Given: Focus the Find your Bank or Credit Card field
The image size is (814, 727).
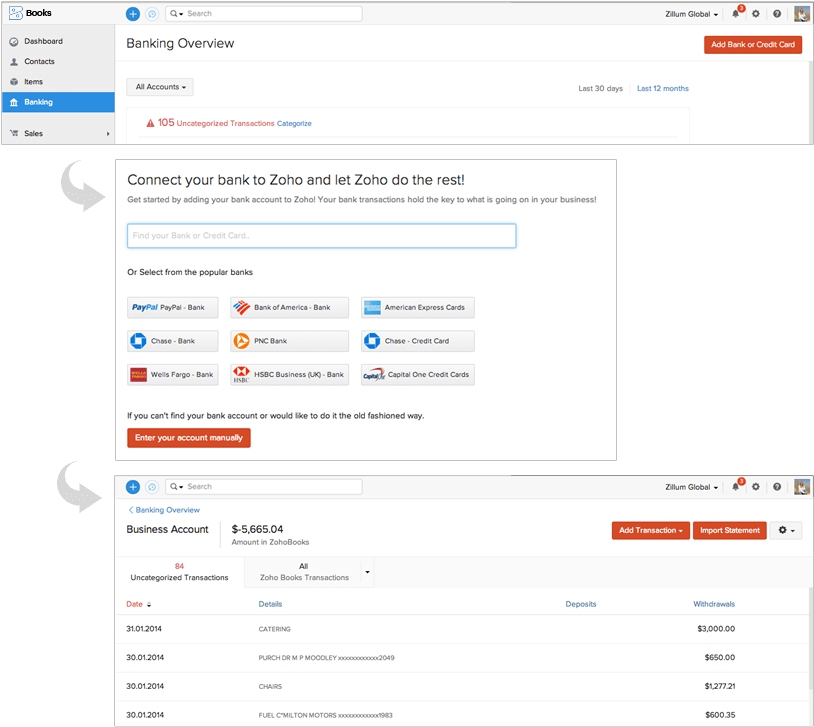Looking at the screenshot, I should (x=321, y=236).
